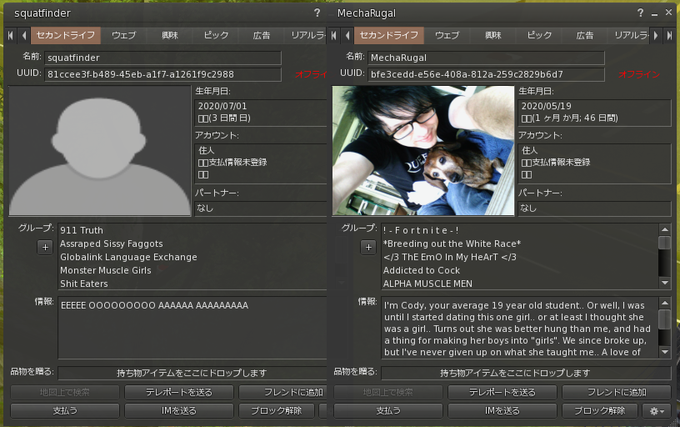680x427 pixels.
Task: Click the plus button beside squatfinder groups
Action: pyautogui.click(x=45, y=247)
